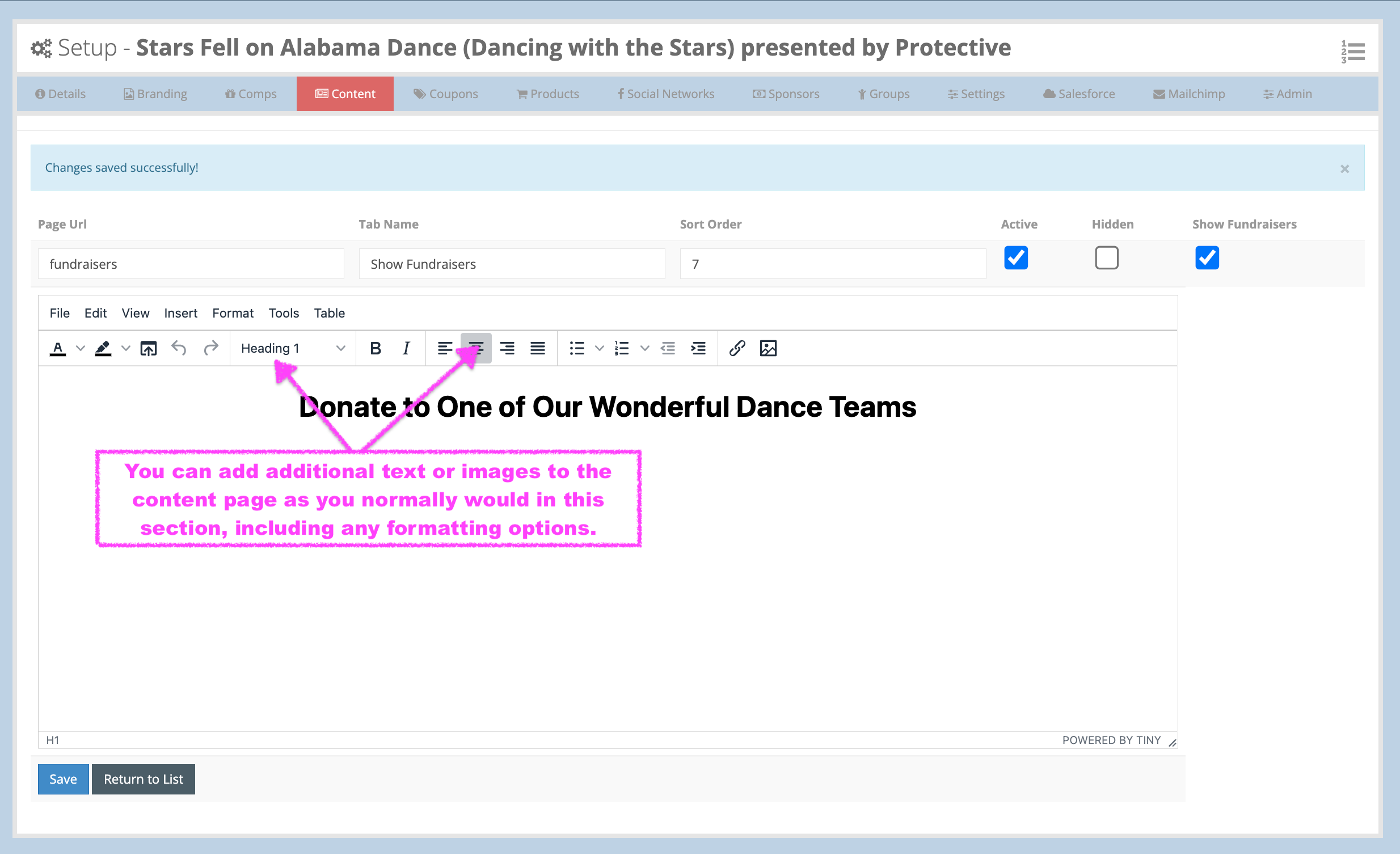This screenshot has width=1400, height=854.
Task: Enable the Hidden checkbox
Action: [x=1106, y=258]
